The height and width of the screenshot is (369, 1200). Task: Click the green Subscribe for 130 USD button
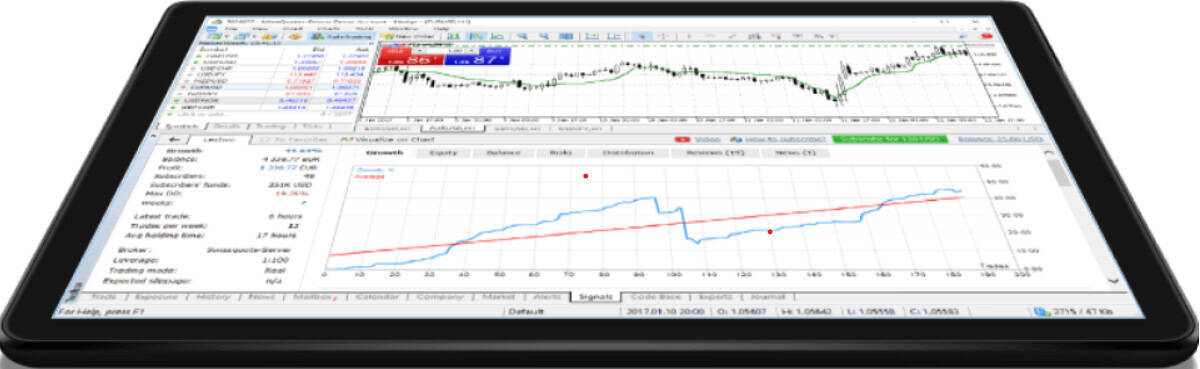click(889, 139)
